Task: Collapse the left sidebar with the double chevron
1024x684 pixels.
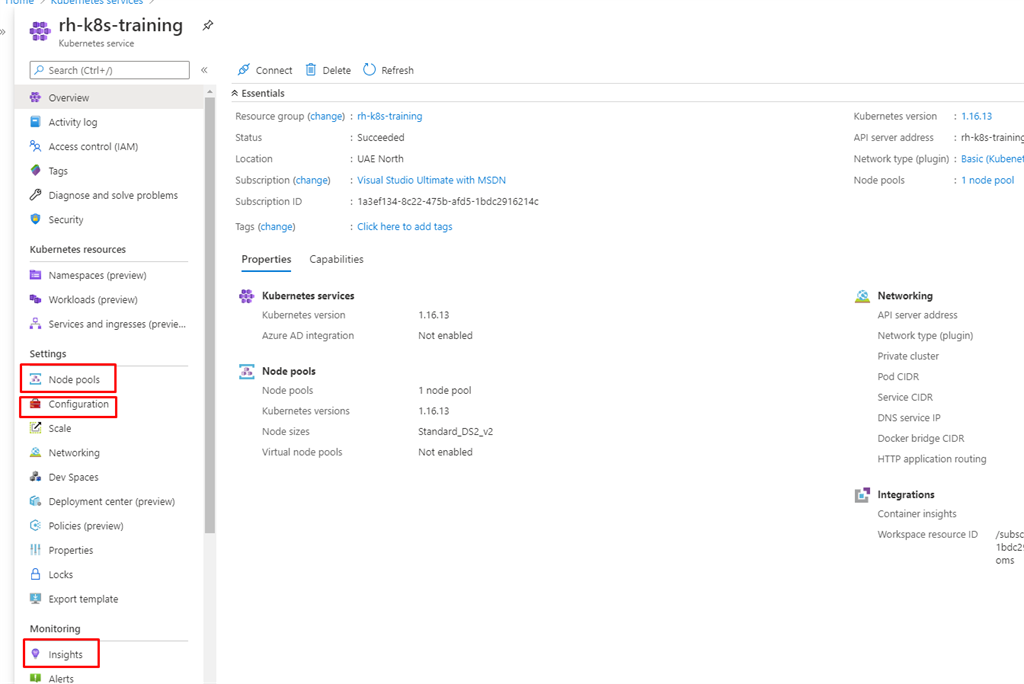Action: [204, 70]
